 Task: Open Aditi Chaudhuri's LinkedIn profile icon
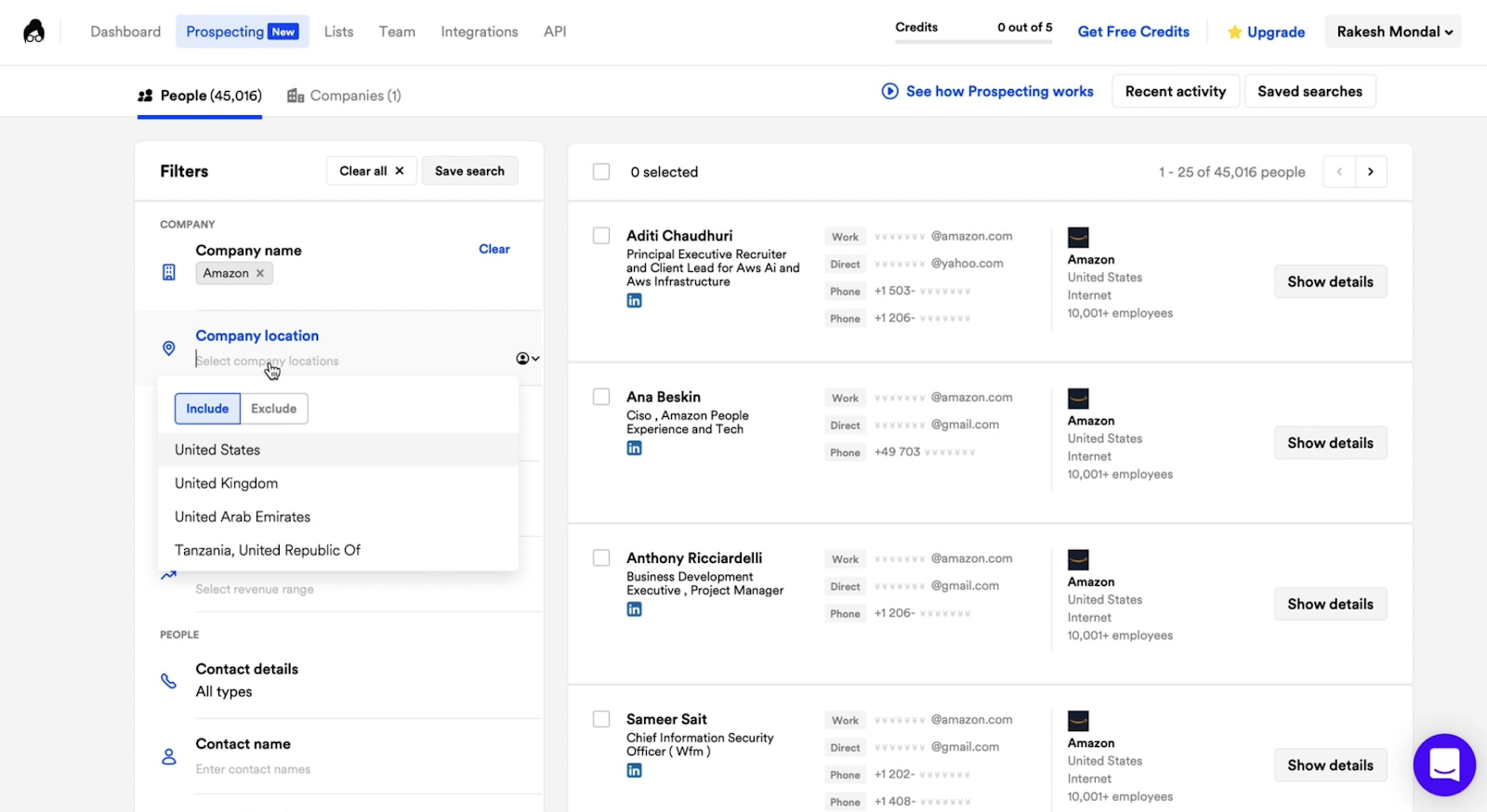[634, 300]
